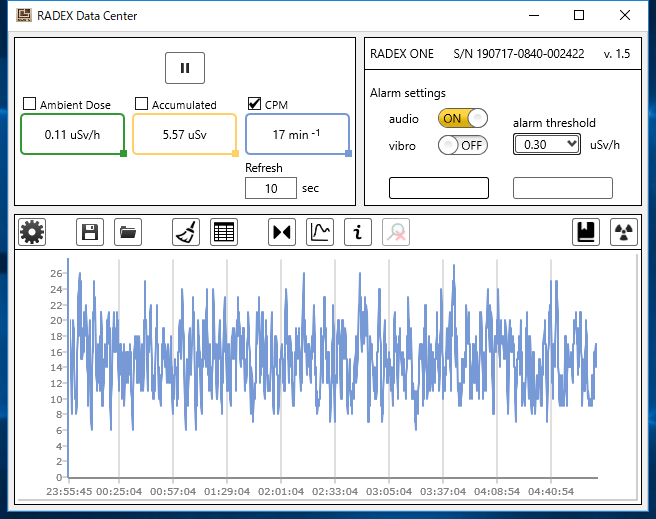Pause the live data recording
The height and width of the screenshot is (519, 656).
pyautogui.click(x=184, y=68)
